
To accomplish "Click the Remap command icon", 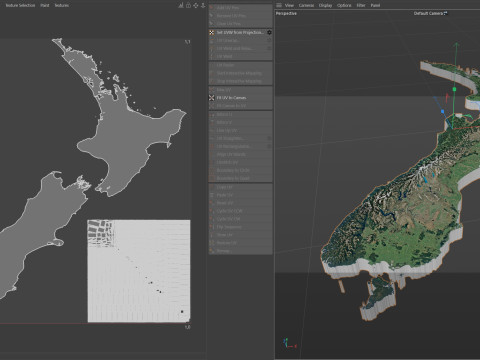I will pos(212,251).
